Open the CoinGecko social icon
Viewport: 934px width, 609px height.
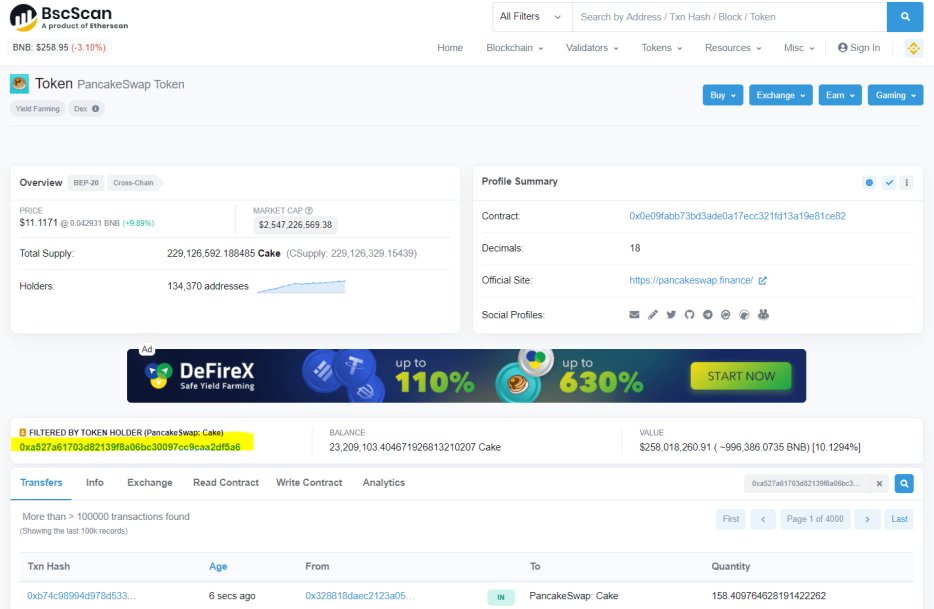coord(744,315)
